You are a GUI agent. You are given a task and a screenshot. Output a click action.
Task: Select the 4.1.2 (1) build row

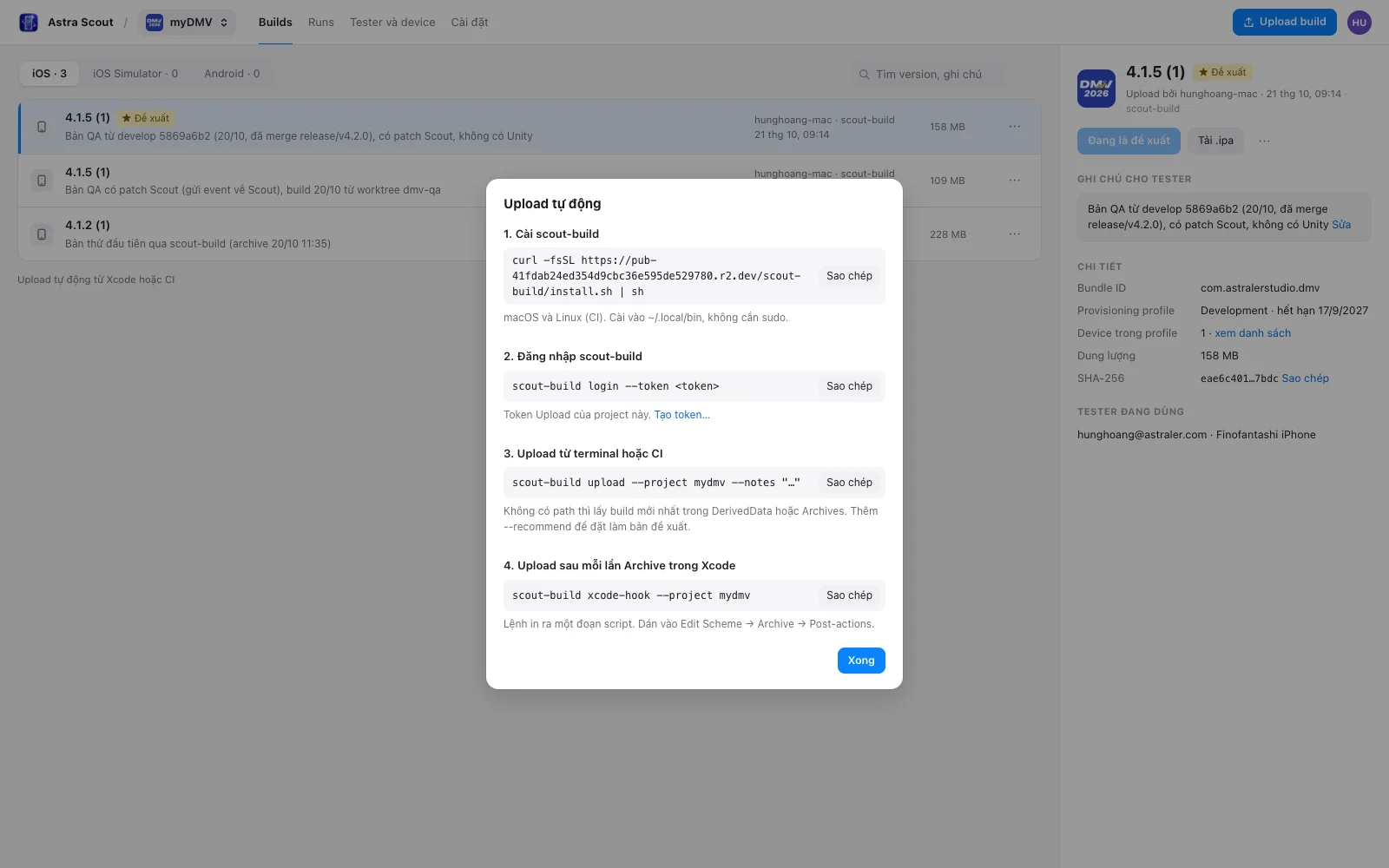530,234
